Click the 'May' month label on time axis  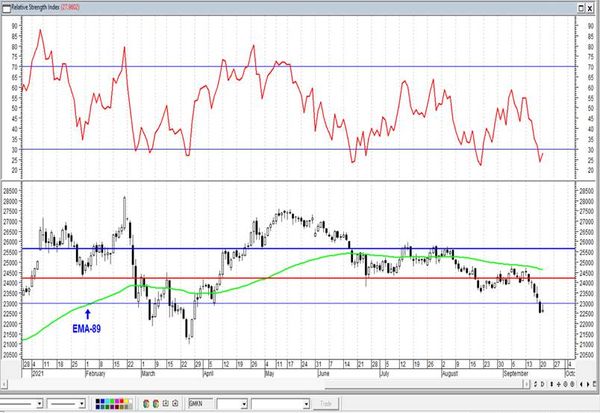(x=270, y=374)
